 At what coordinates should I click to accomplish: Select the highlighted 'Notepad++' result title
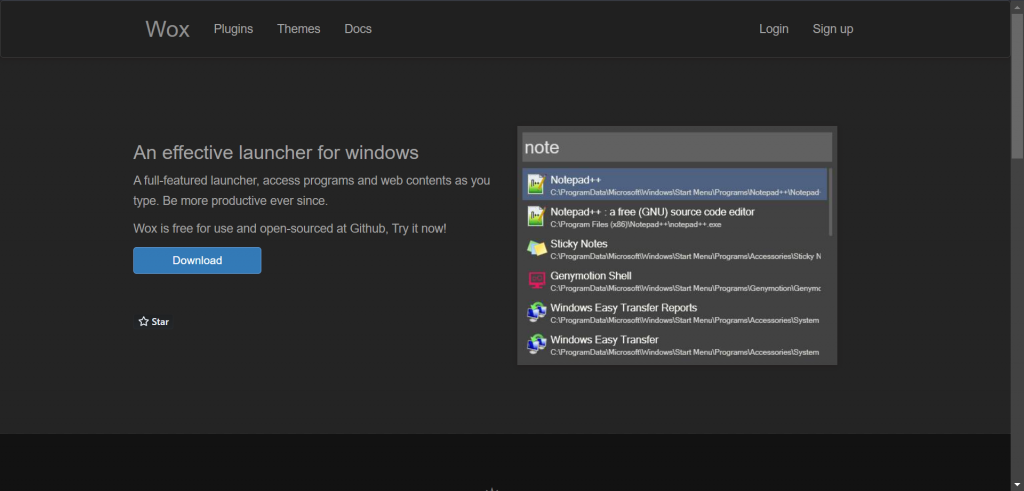click(575, 180)
